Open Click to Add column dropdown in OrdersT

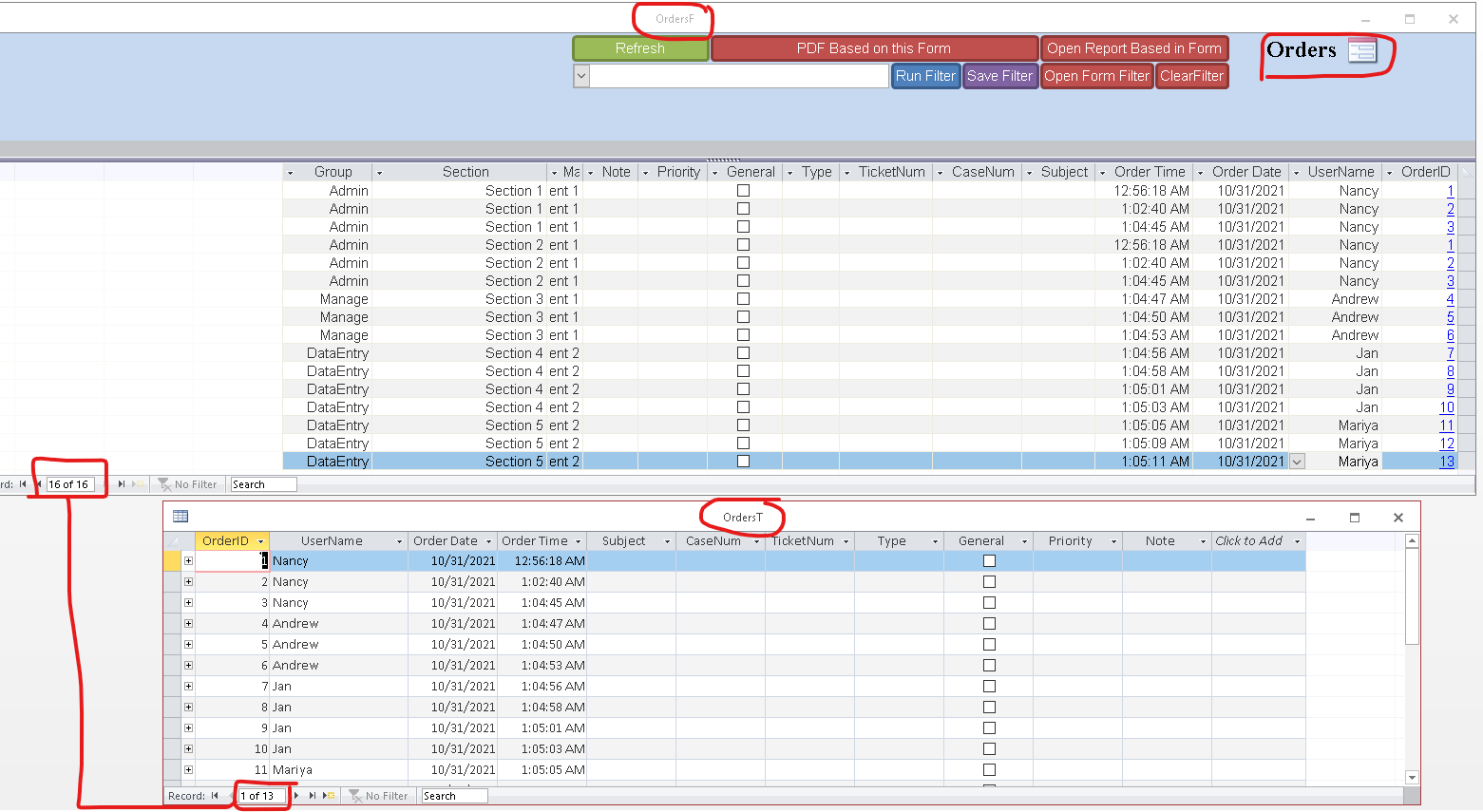(x=1297, y=541)
